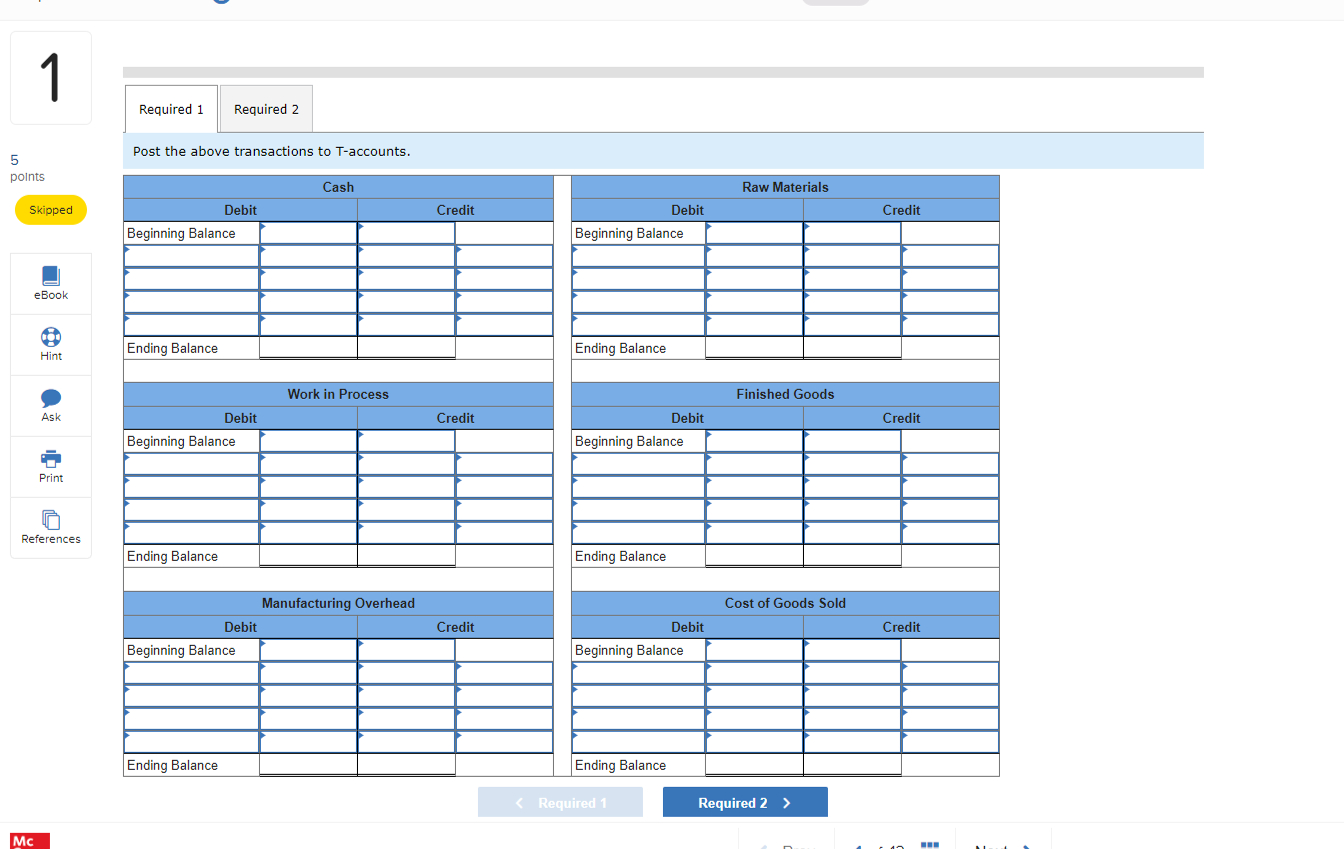Click Raw Materials Ending Balance credit field
Viewport: 1344px width, 849px height.
tap(852, 348)
